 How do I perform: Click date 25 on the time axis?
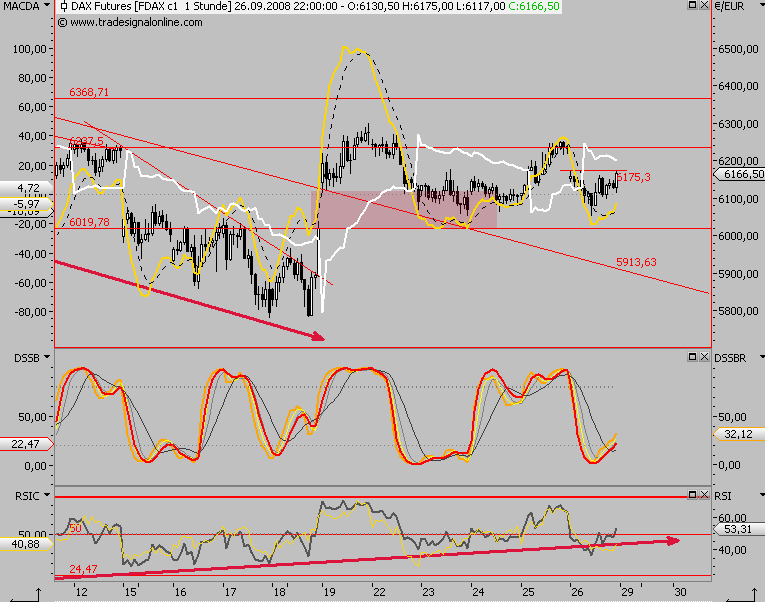tap(528, 592)
